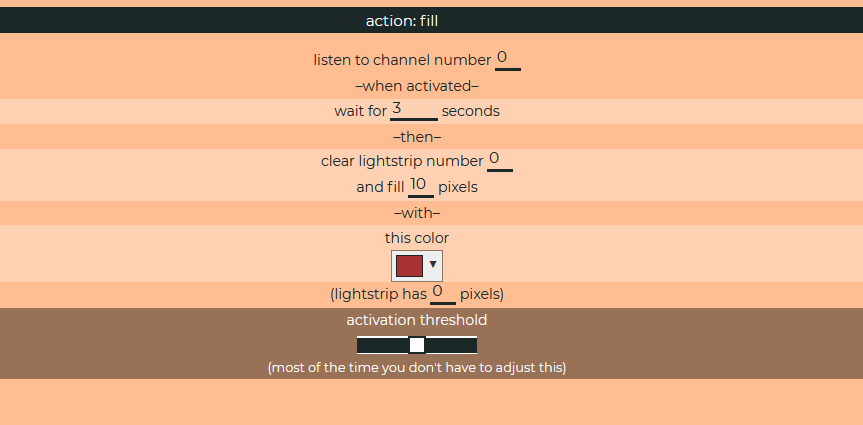
Task: Click the "most of the time" hint text
Action: click(x=417, y=368)
